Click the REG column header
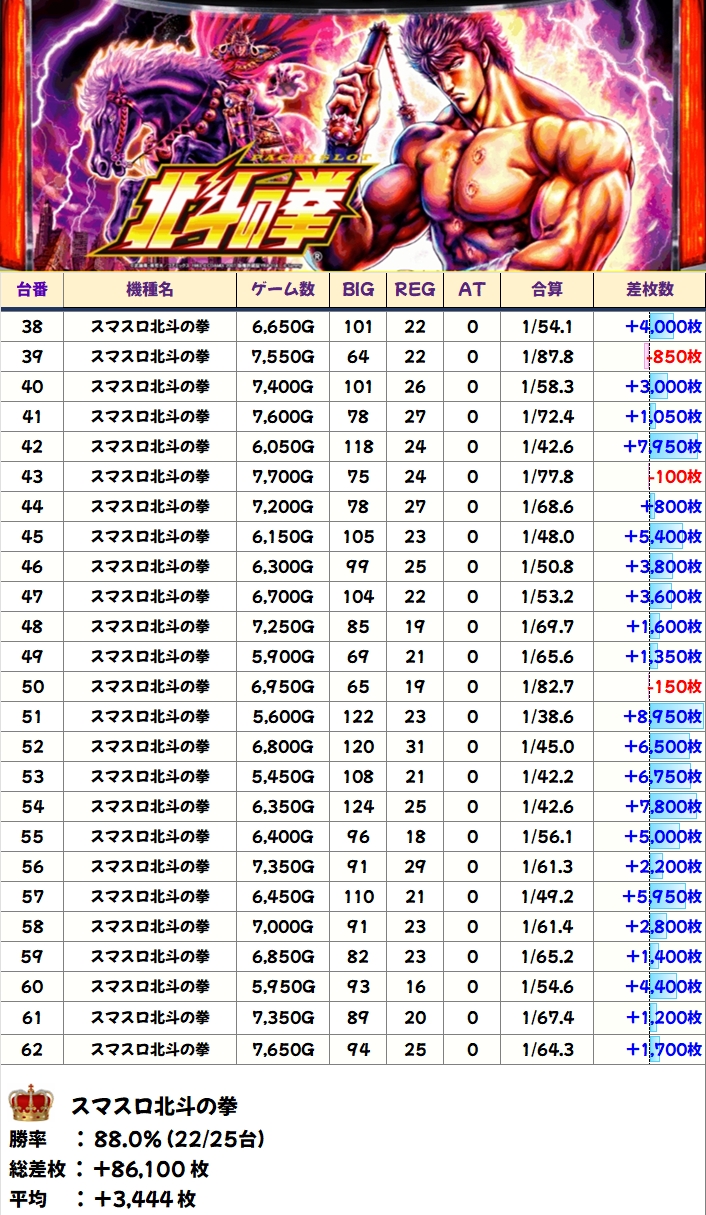Viewport: 706px width, 1215px height. point(415,289)
